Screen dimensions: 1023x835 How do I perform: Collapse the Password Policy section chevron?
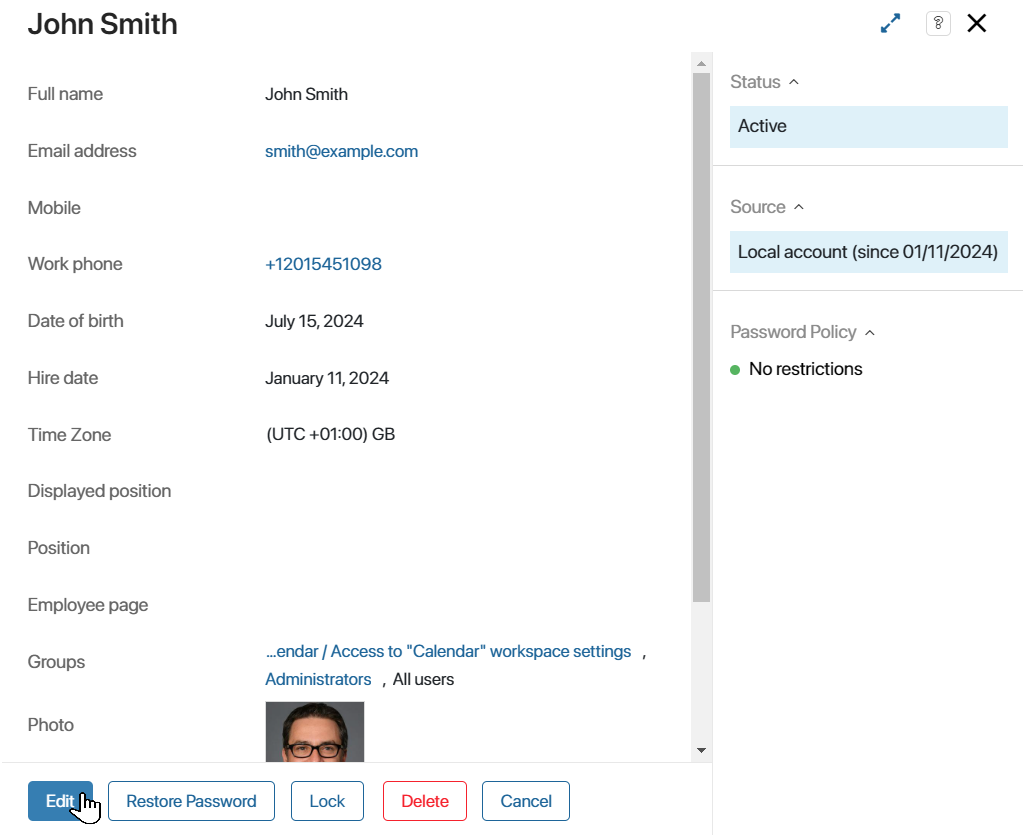(x=870, y=333)
